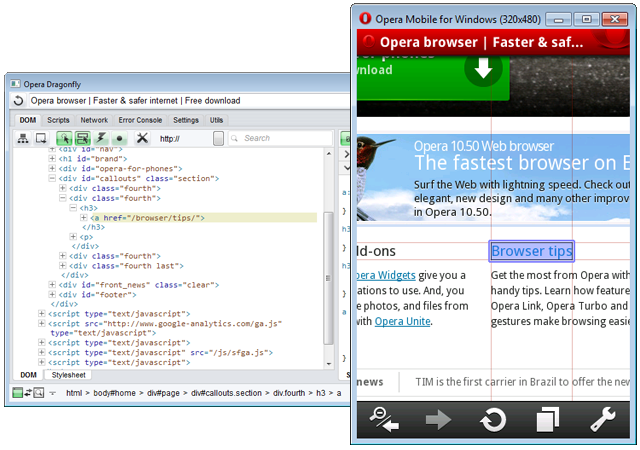Open the Settings tab in Dragonfly
The image size is (640, 450).
coord(186,120)
